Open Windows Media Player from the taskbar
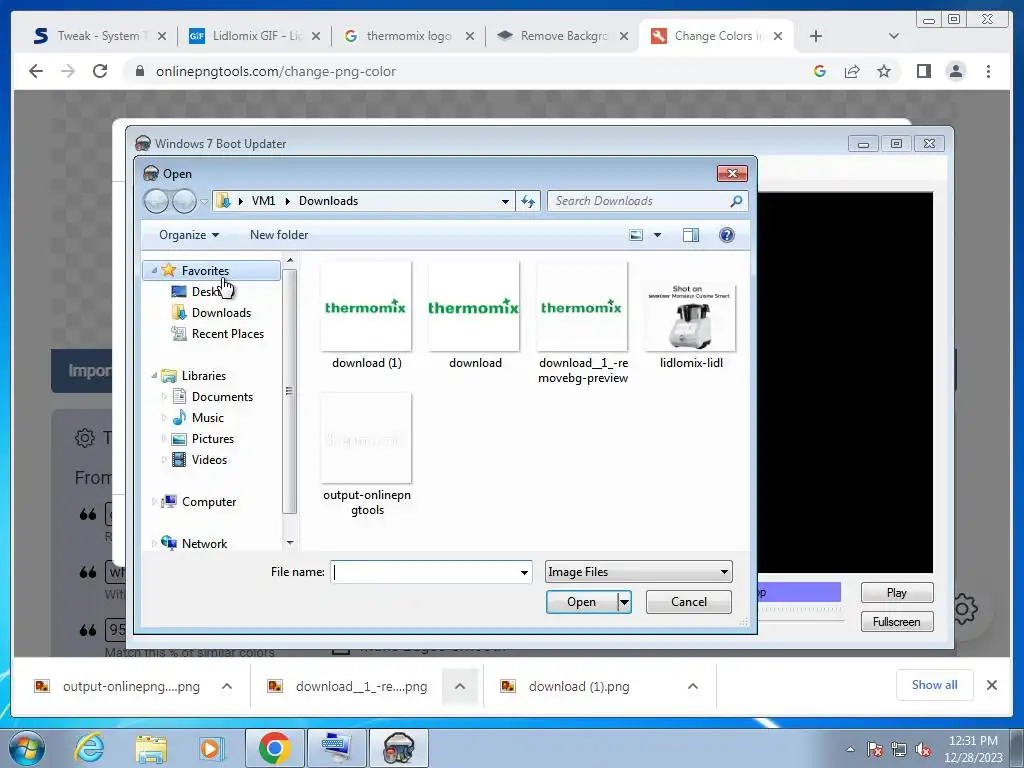The image size is (1024, 768). click(x=212, y=748)
